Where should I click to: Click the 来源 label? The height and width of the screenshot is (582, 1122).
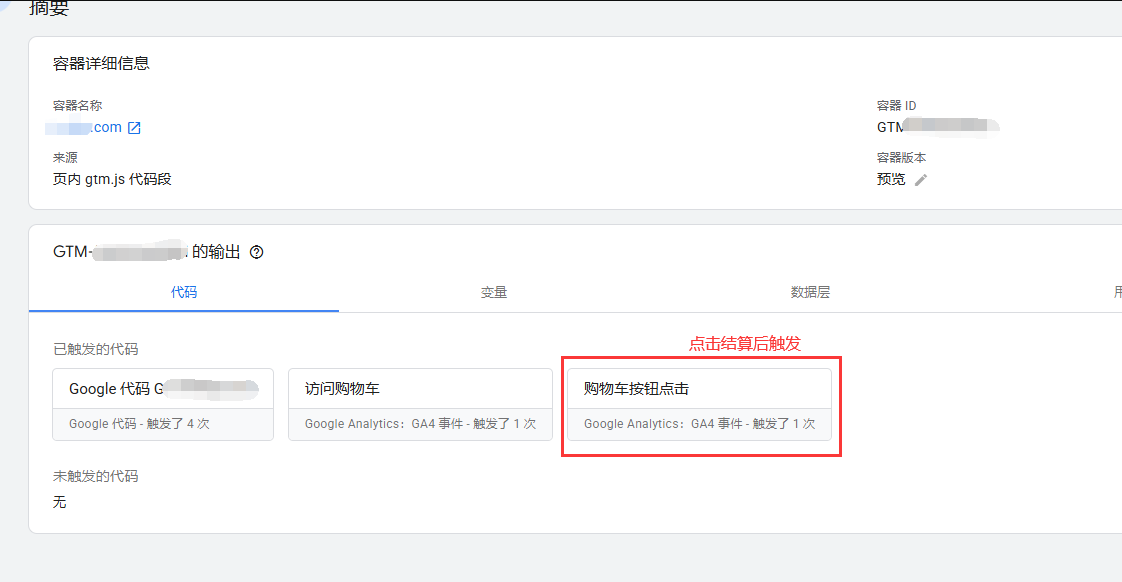(x=65, y=157)
